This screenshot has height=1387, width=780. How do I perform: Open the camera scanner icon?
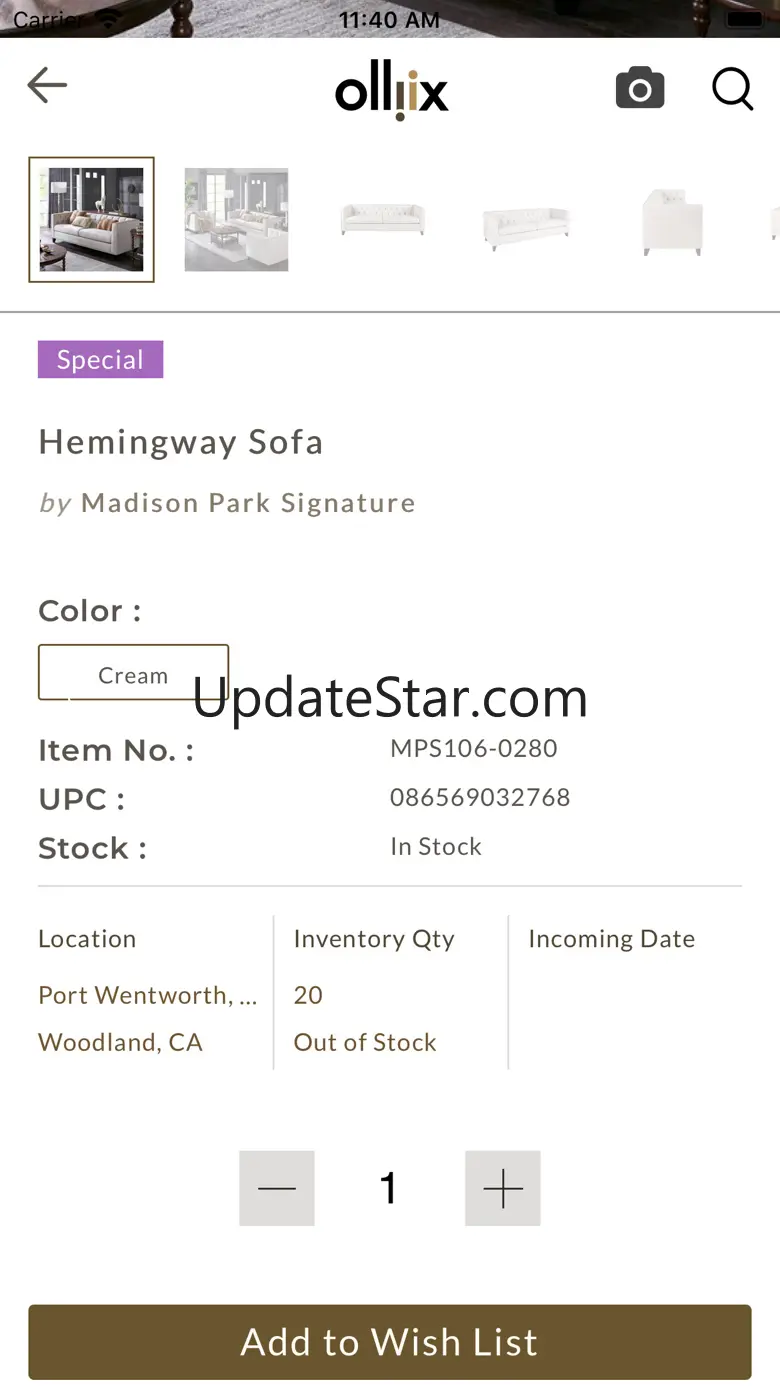tap(640, 88)
